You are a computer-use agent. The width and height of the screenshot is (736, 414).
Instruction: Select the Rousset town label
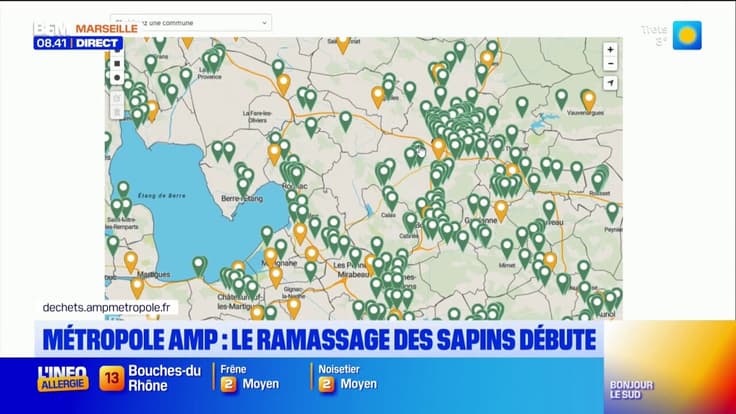[x=599, y=193]
